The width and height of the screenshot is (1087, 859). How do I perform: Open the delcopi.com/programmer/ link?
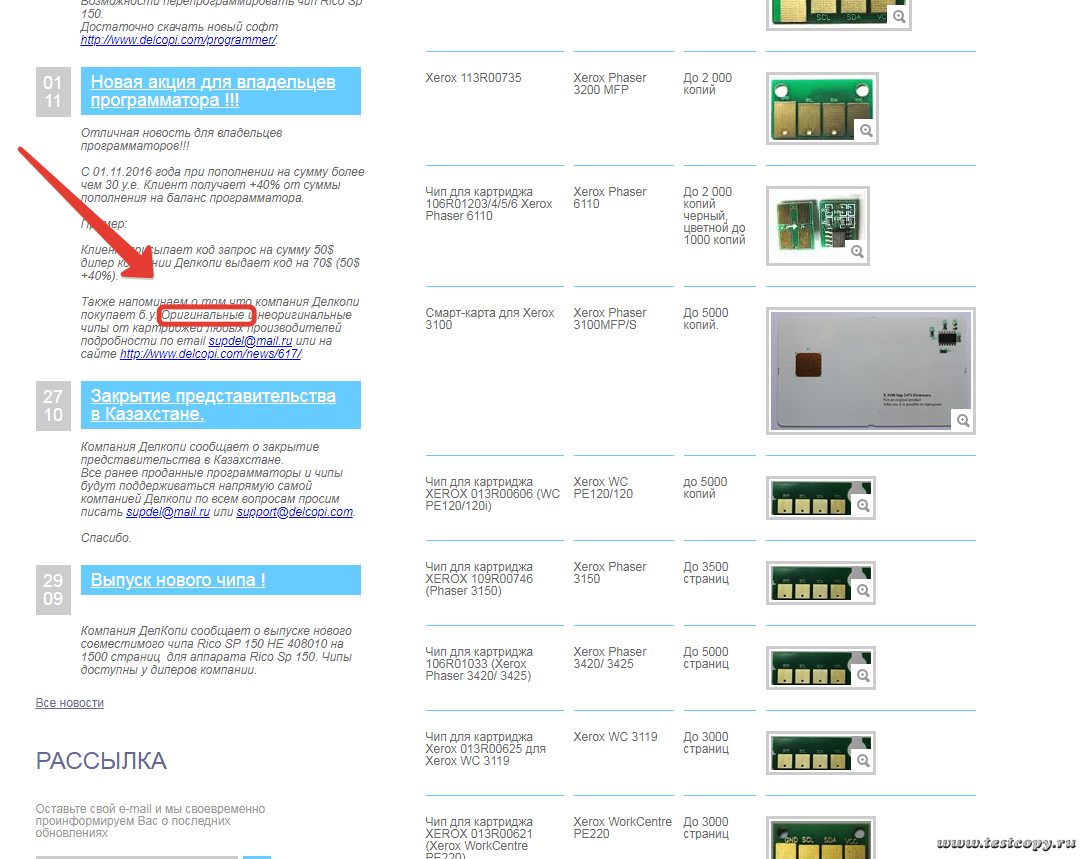pyautogui.click(x=178, y=40)
